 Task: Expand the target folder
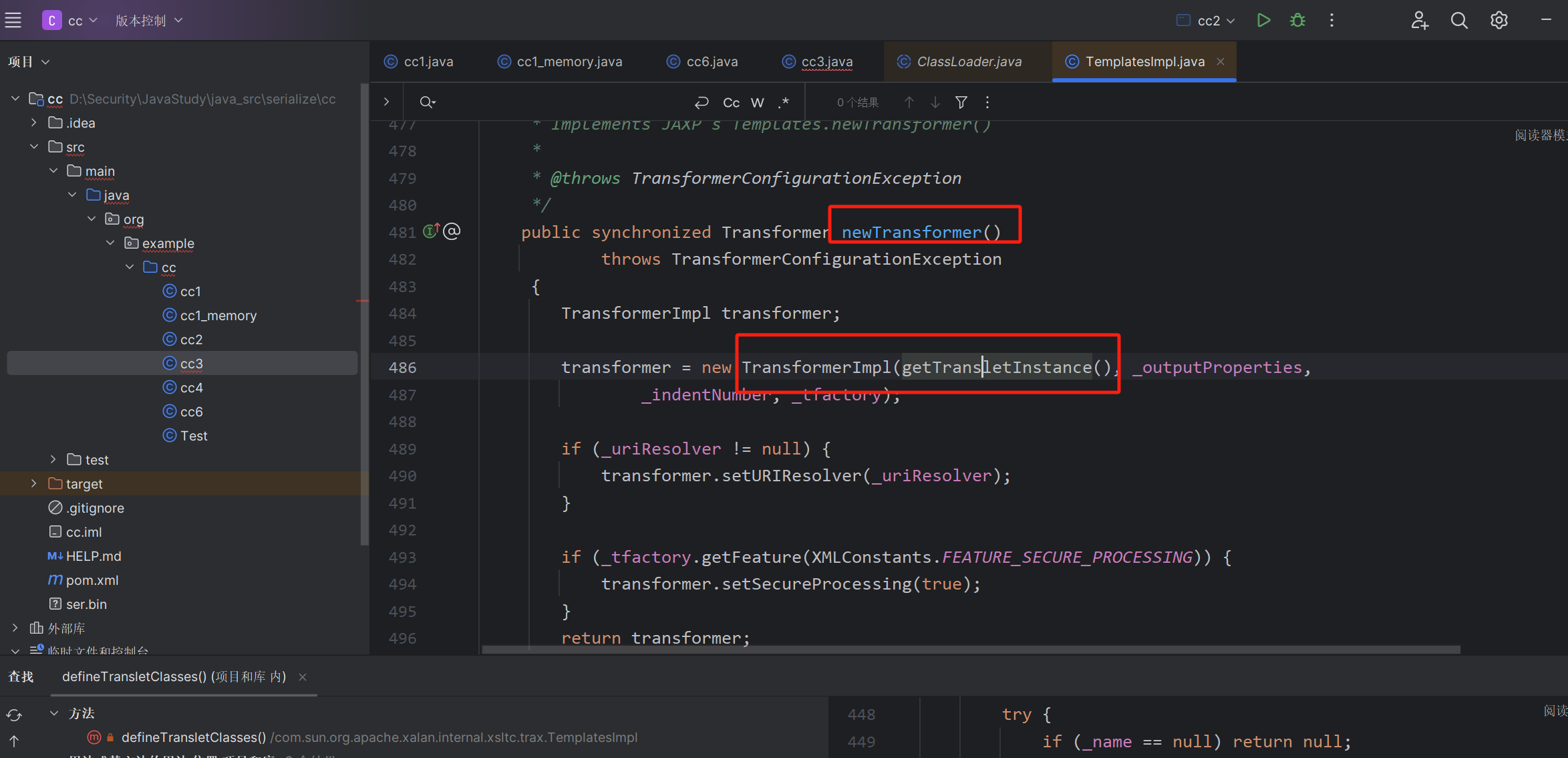[x=33, y=483]
